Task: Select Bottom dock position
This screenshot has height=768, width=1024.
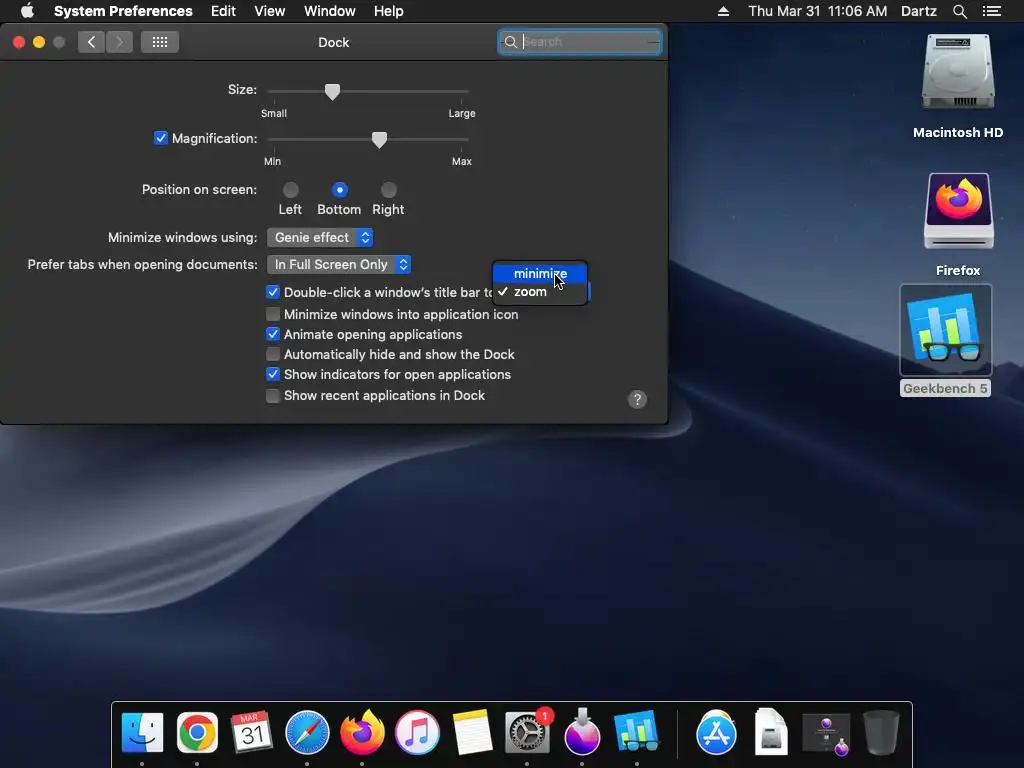Action: 340,189
